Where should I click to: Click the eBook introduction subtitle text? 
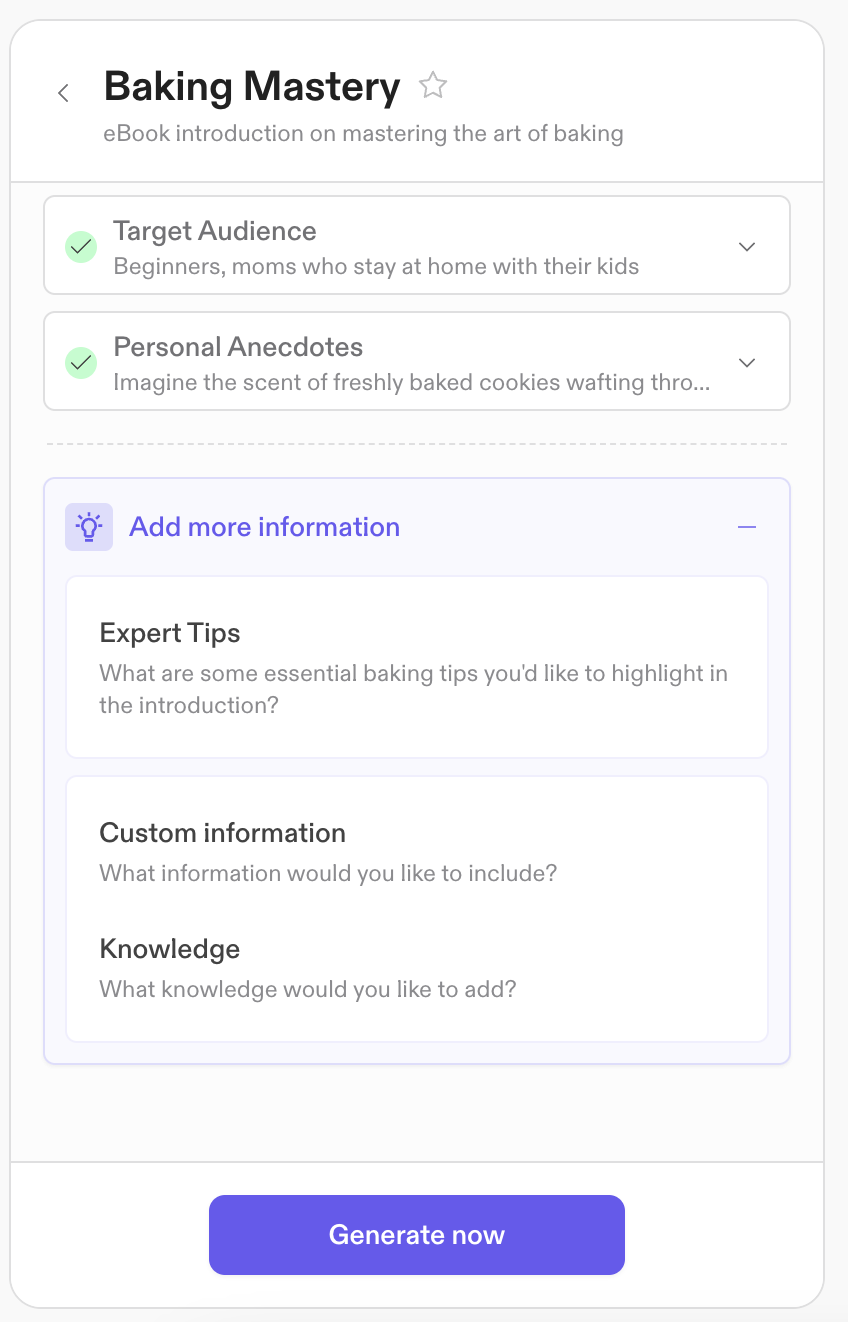point(363,133)
